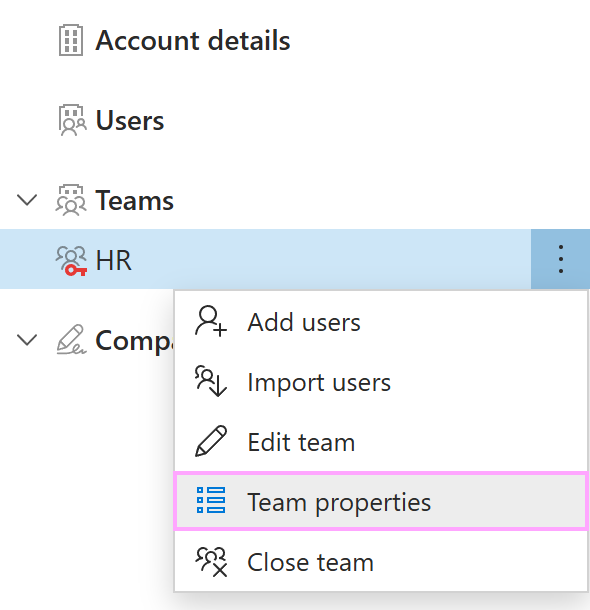
Task: Click the signature pen icon
Action: 71,340
